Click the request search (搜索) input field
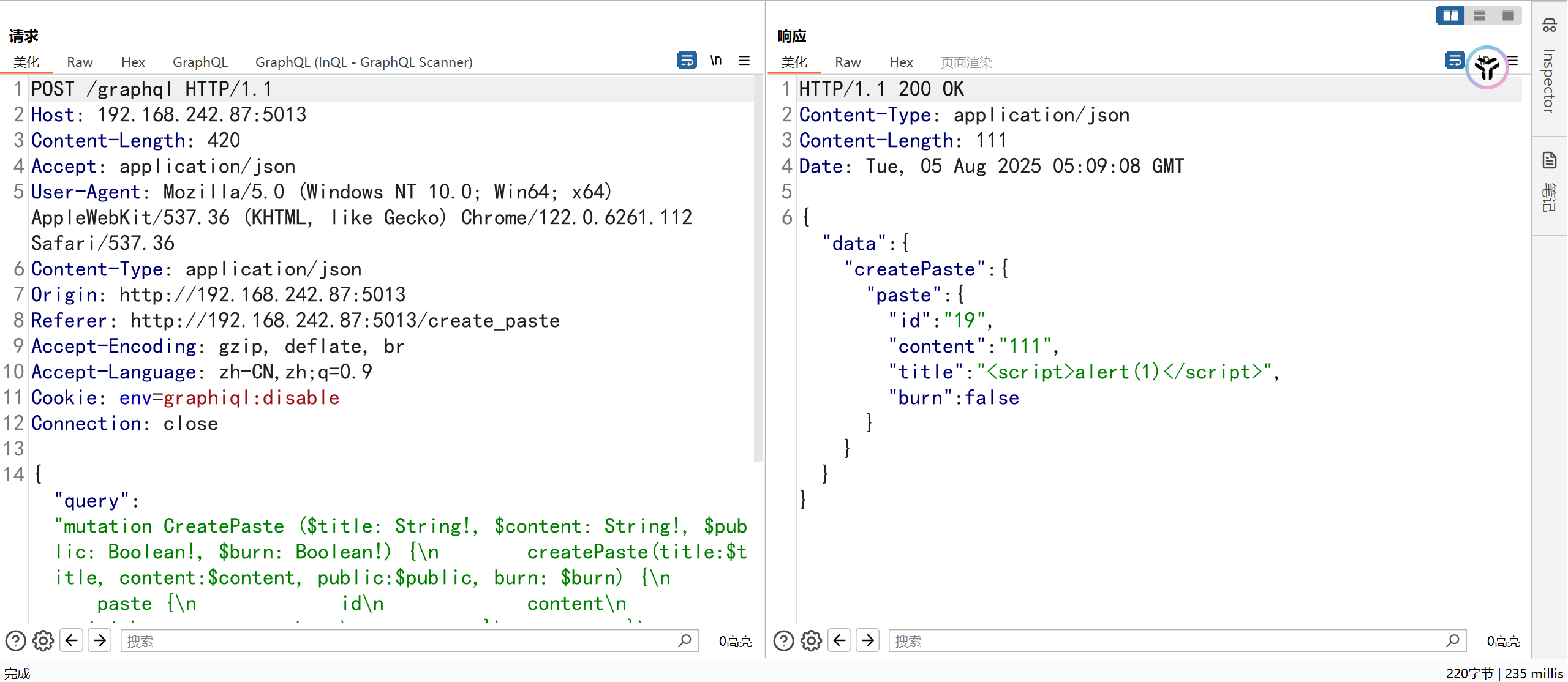 point(398,641)
